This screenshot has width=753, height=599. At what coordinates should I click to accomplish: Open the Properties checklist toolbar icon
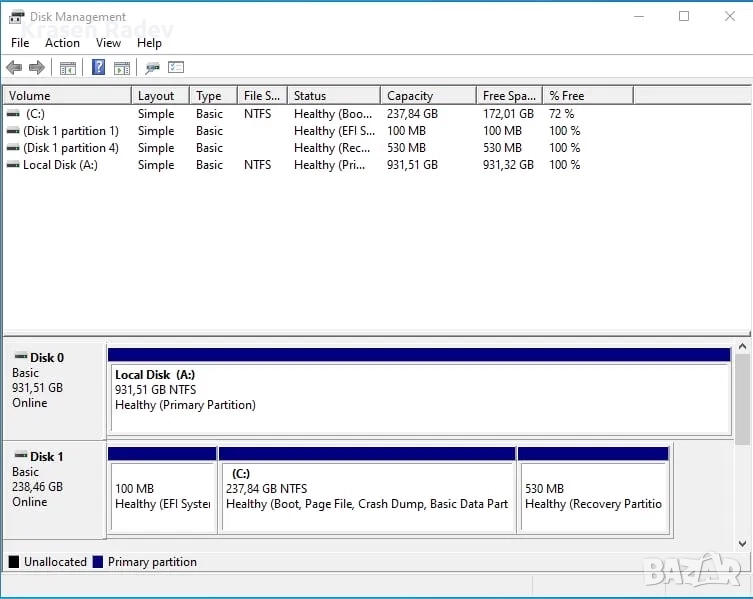click(x=176, y=68)
